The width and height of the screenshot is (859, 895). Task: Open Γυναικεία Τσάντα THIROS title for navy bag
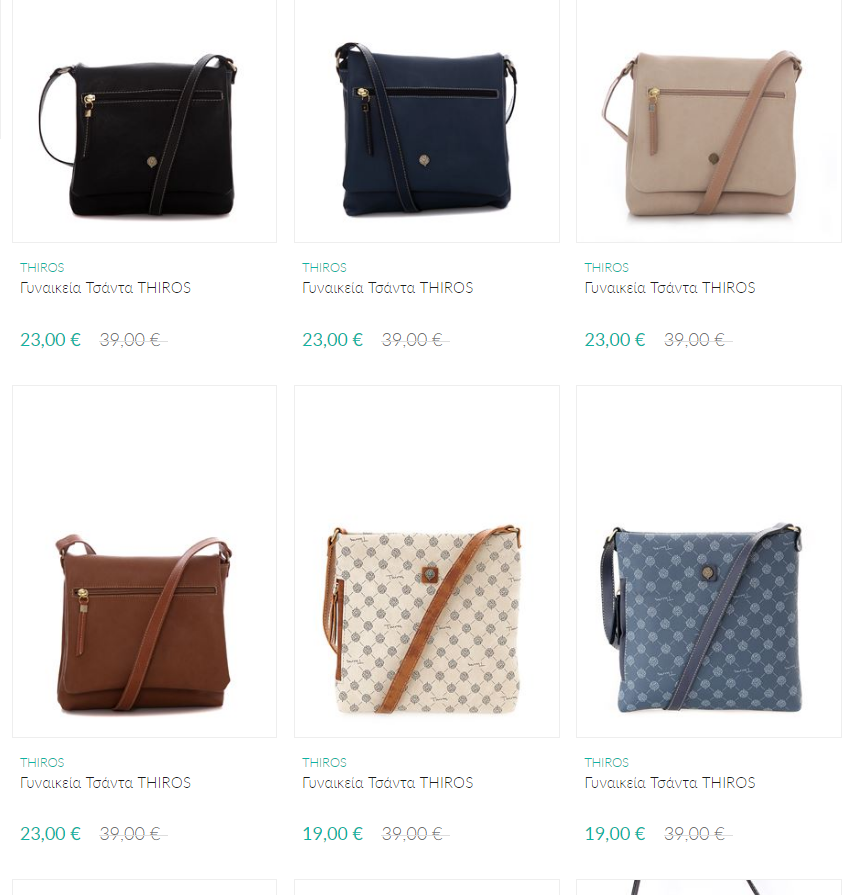[388, 288]
